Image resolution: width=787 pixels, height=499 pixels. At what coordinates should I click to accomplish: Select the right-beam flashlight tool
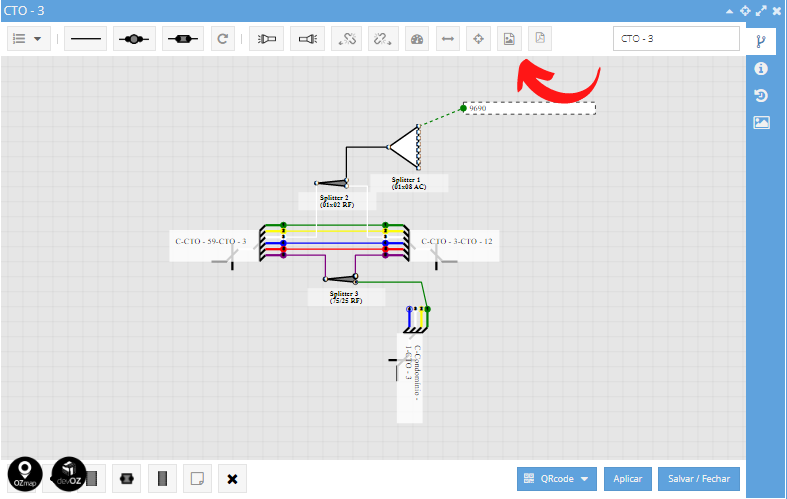308,39
